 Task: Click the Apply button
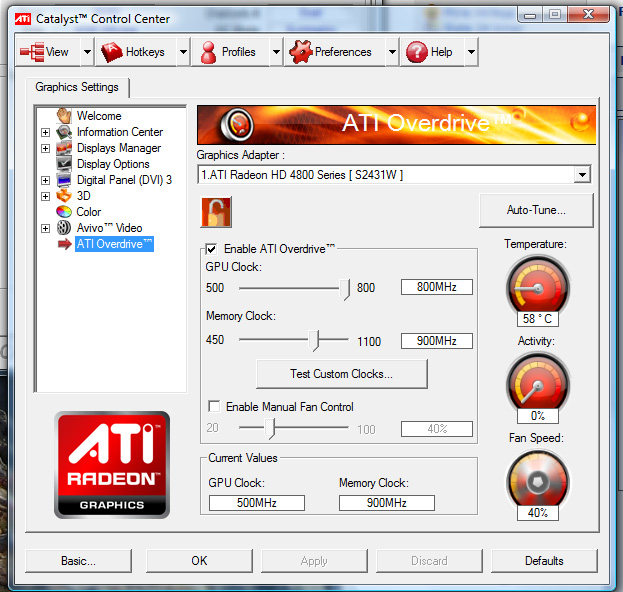tap(314, 561)
